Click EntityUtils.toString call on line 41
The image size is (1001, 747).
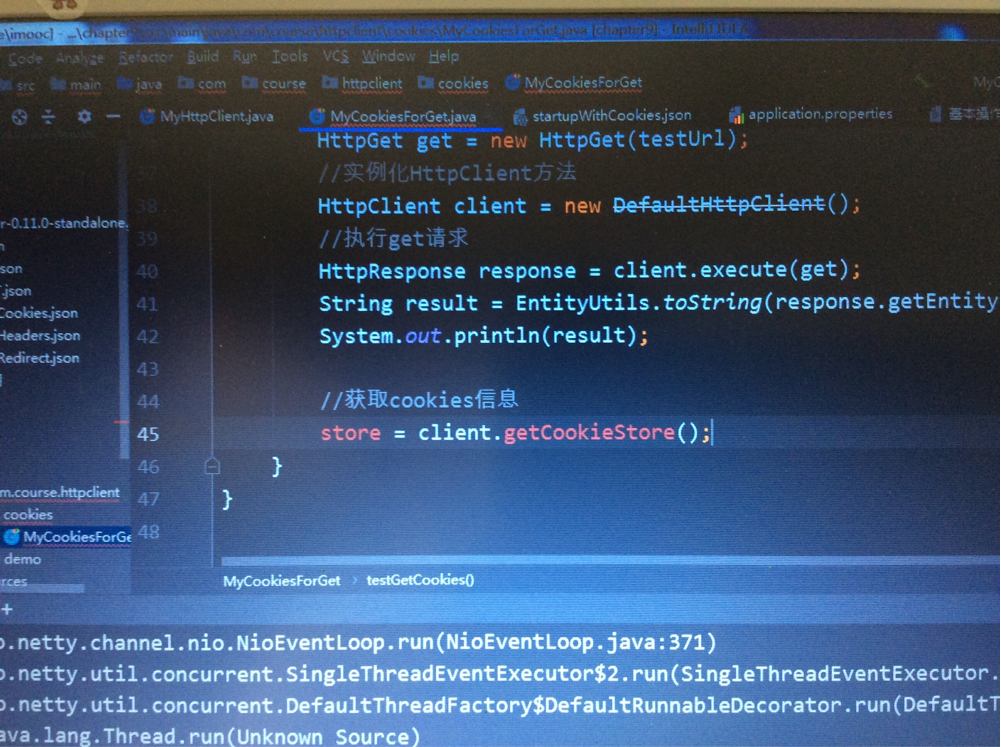point(638,302)
